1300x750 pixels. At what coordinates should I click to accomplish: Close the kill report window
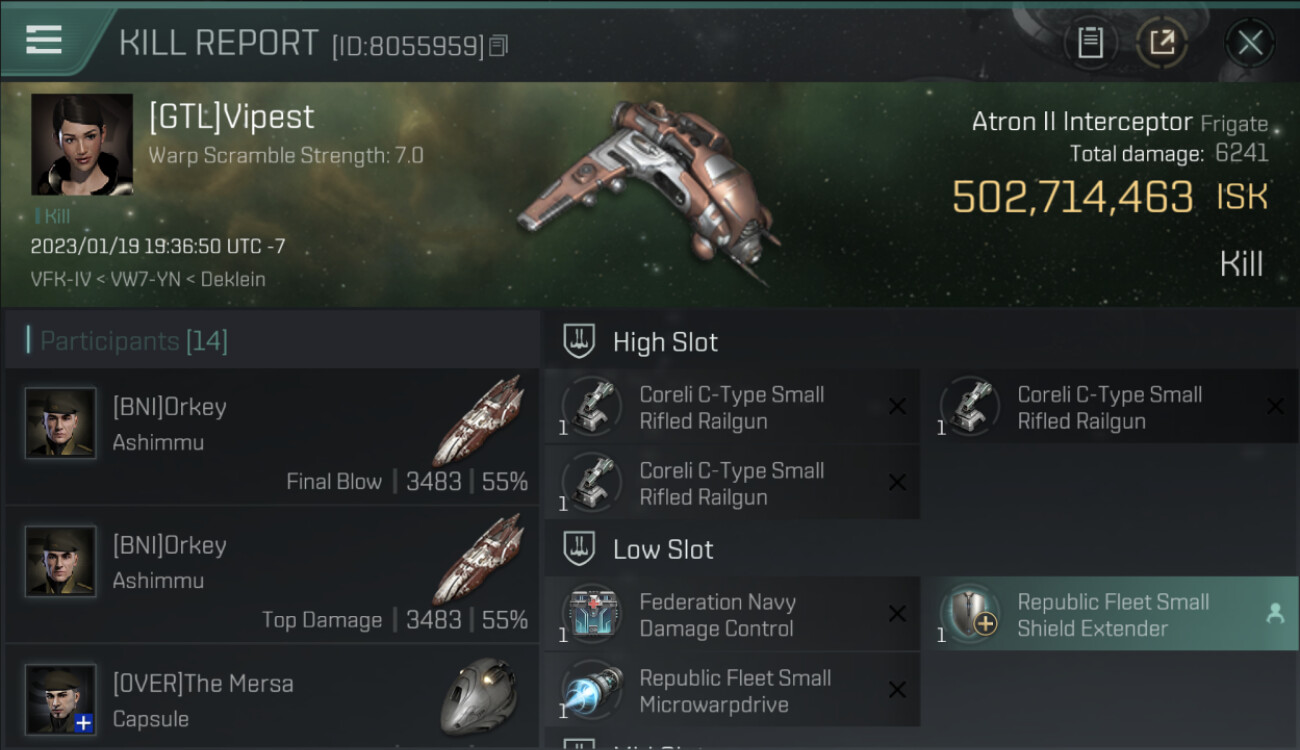[x=1250, y=42]
